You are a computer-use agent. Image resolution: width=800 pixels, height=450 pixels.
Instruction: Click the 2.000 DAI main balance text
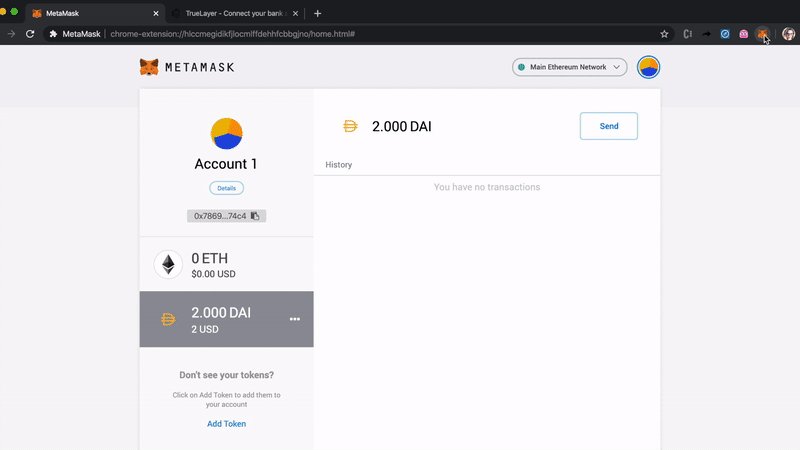pos(402,127)
